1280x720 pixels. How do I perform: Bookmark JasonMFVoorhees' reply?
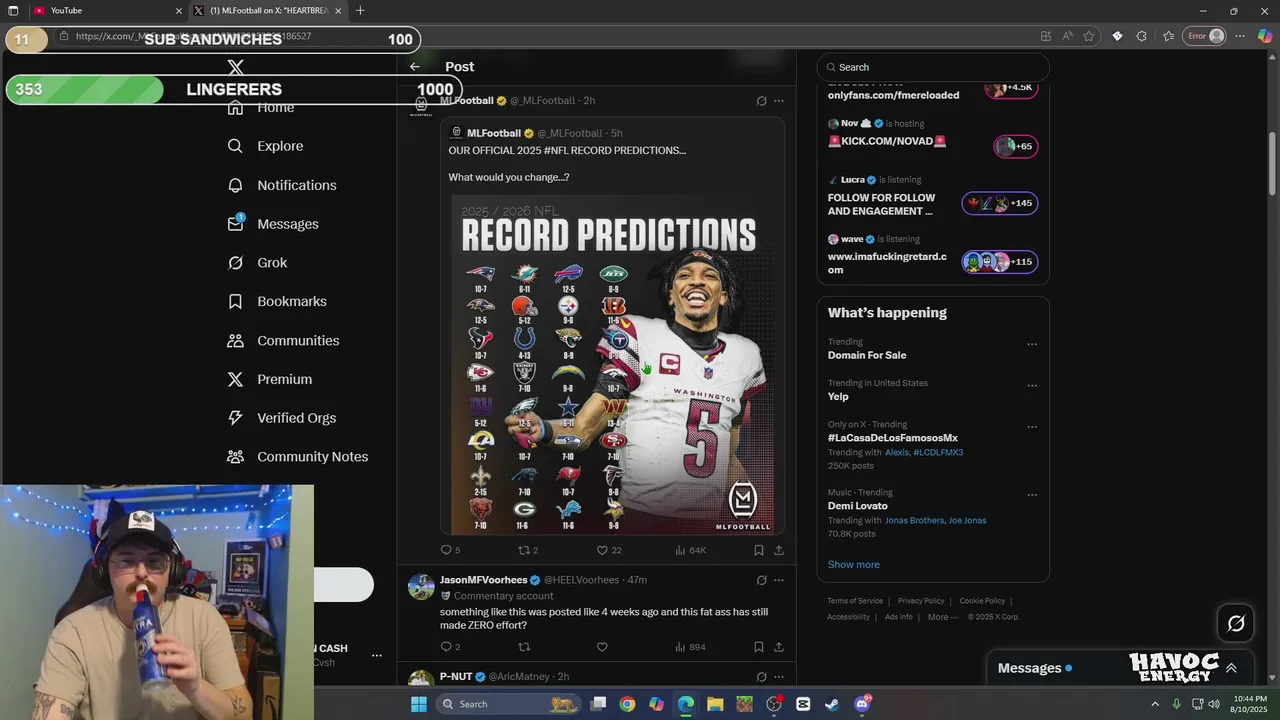[x=759, y=647]
